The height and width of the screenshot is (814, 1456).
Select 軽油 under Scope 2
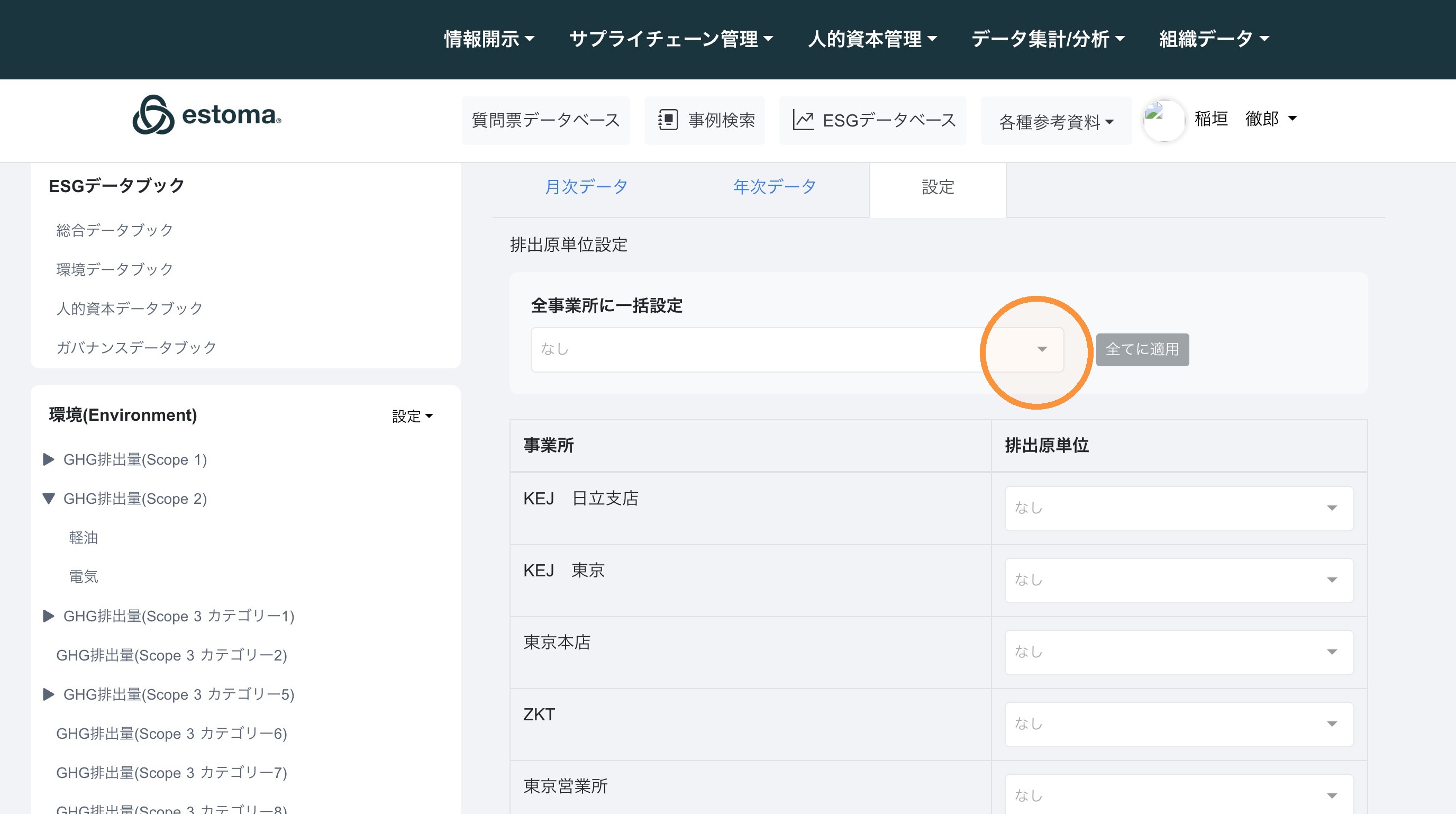84,538
